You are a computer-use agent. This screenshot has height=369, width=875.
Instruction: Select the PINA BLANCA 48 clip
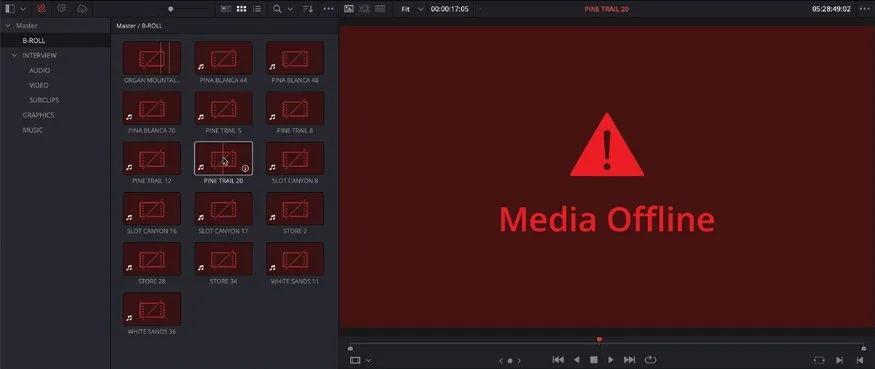[295, 57]
